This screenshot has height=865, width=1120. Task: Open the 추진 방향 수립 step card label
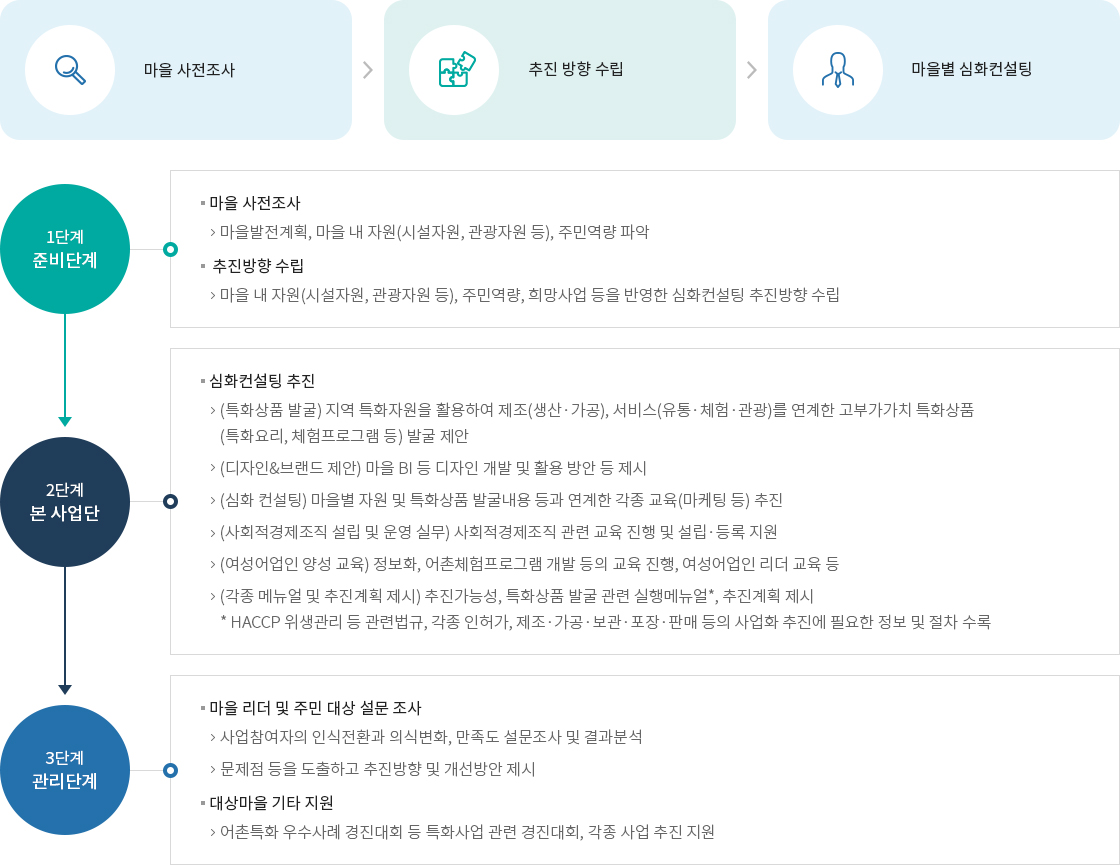click(x=576, y=69)
